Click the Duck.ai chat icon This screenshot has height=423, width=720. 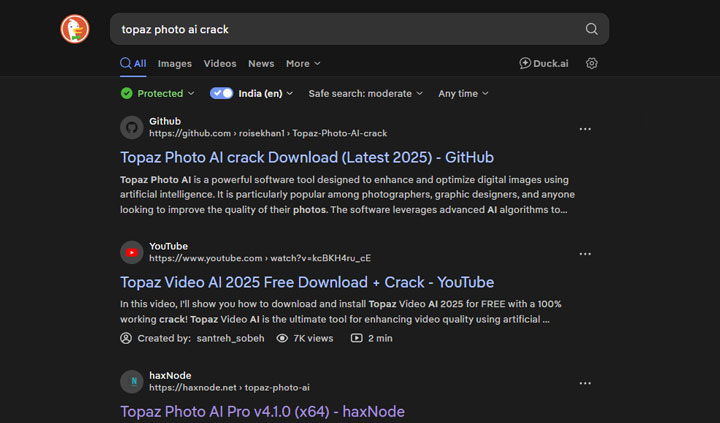(x=525, y=63)
